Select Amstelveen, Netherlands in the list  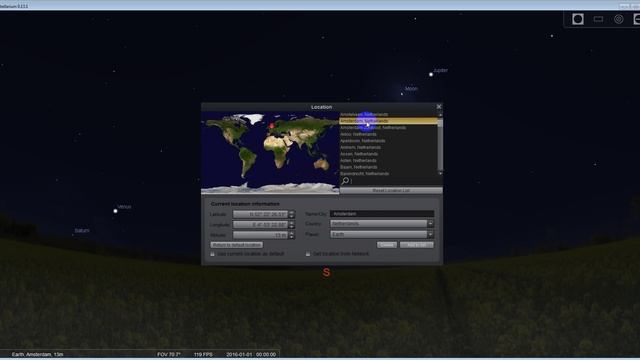(364, 114)
